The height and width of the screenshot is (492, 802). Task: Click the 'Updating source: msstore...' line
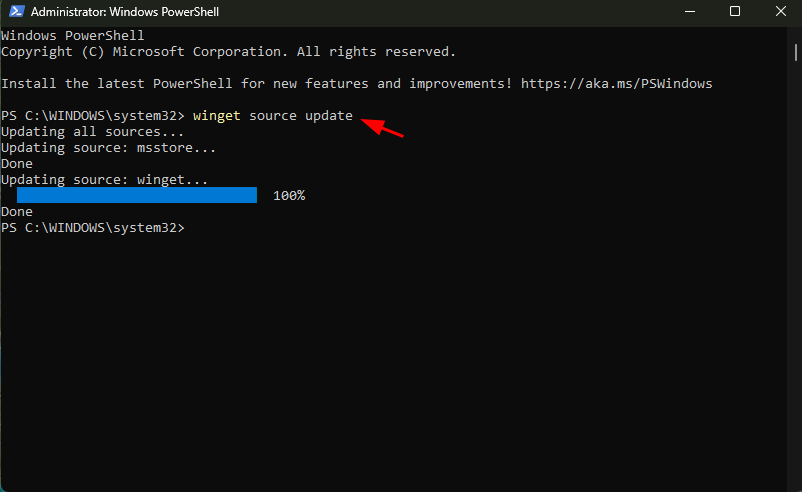tap(108, 148)
